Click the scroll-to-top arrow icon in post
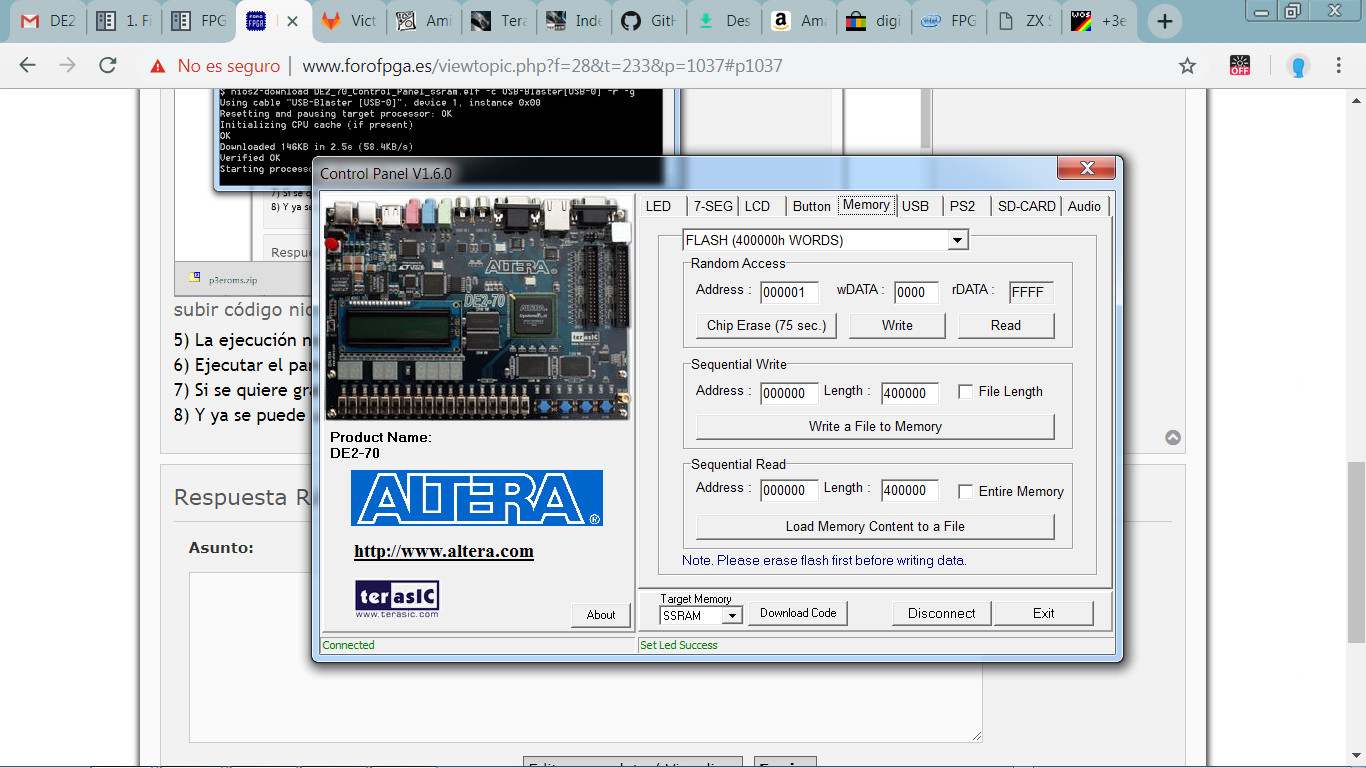Screen dimensions: 1366x768 [x=1173, y=437]
